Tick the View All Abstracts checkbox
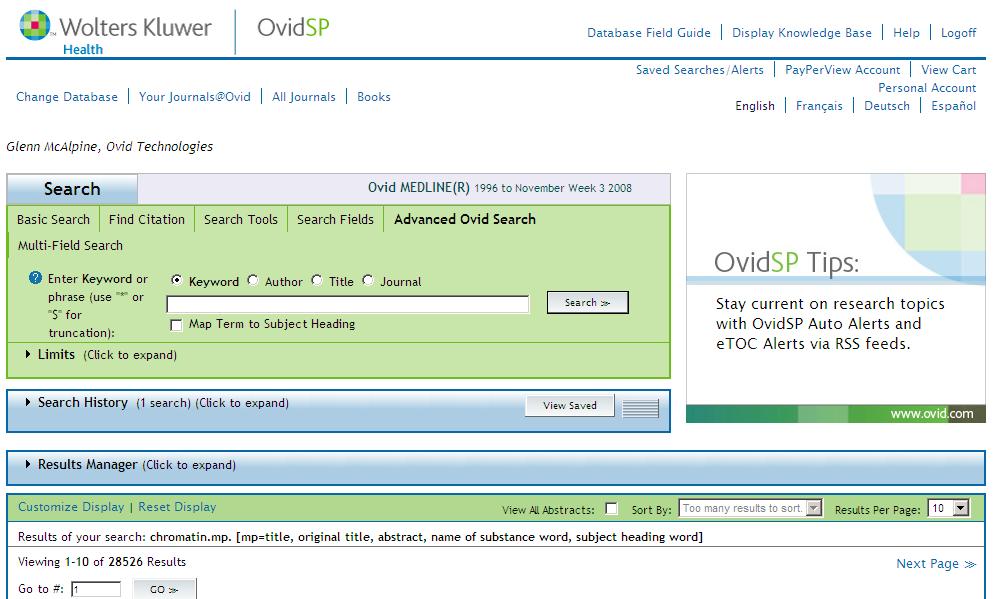The height and width of the screenshot is (599, 993). pos(611,508)
